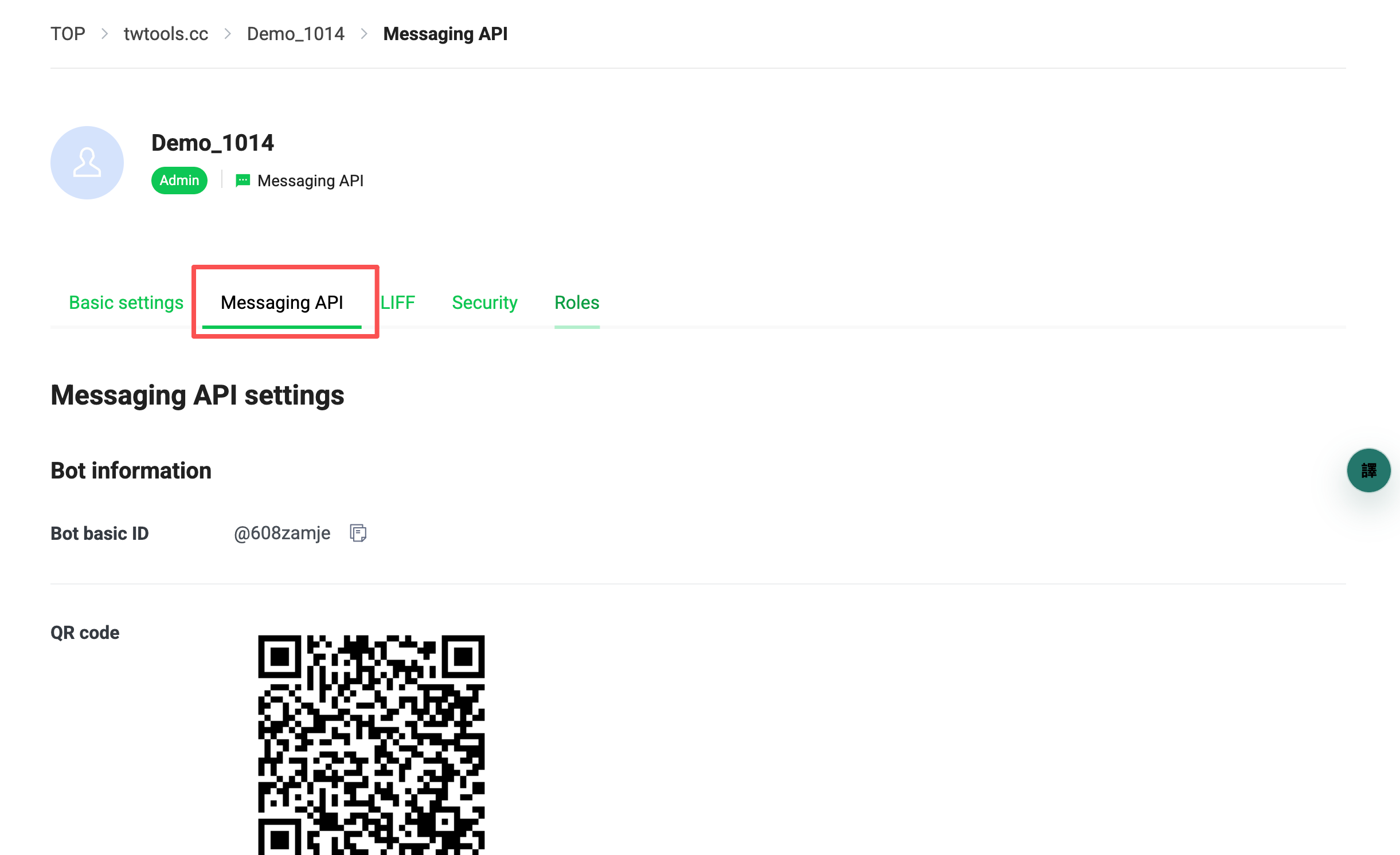The width and height of the screenshot is (1400, 855).
Task: Click the Admin role badge
Action: 179,181
